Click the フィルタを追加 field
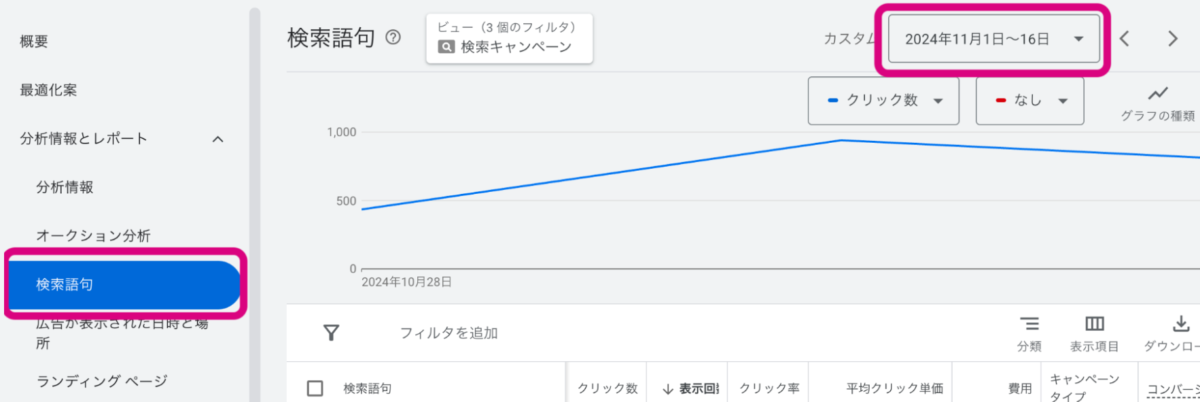Image resolution: width=1200 pixels, height=402 pixels. point(449,333)
